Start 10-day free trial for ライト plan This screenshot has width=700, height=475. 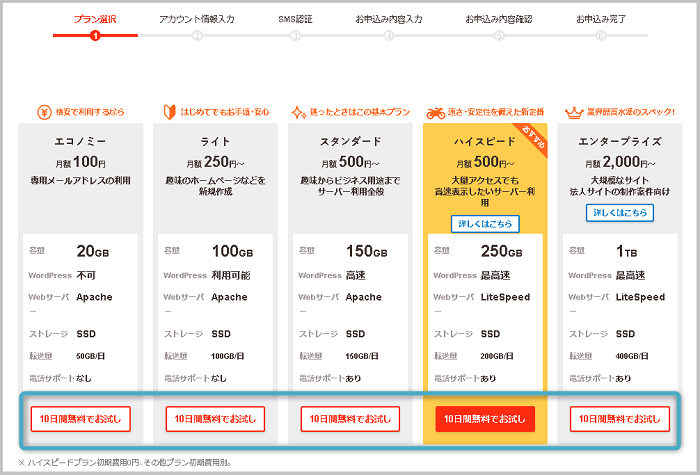(215, 419)
